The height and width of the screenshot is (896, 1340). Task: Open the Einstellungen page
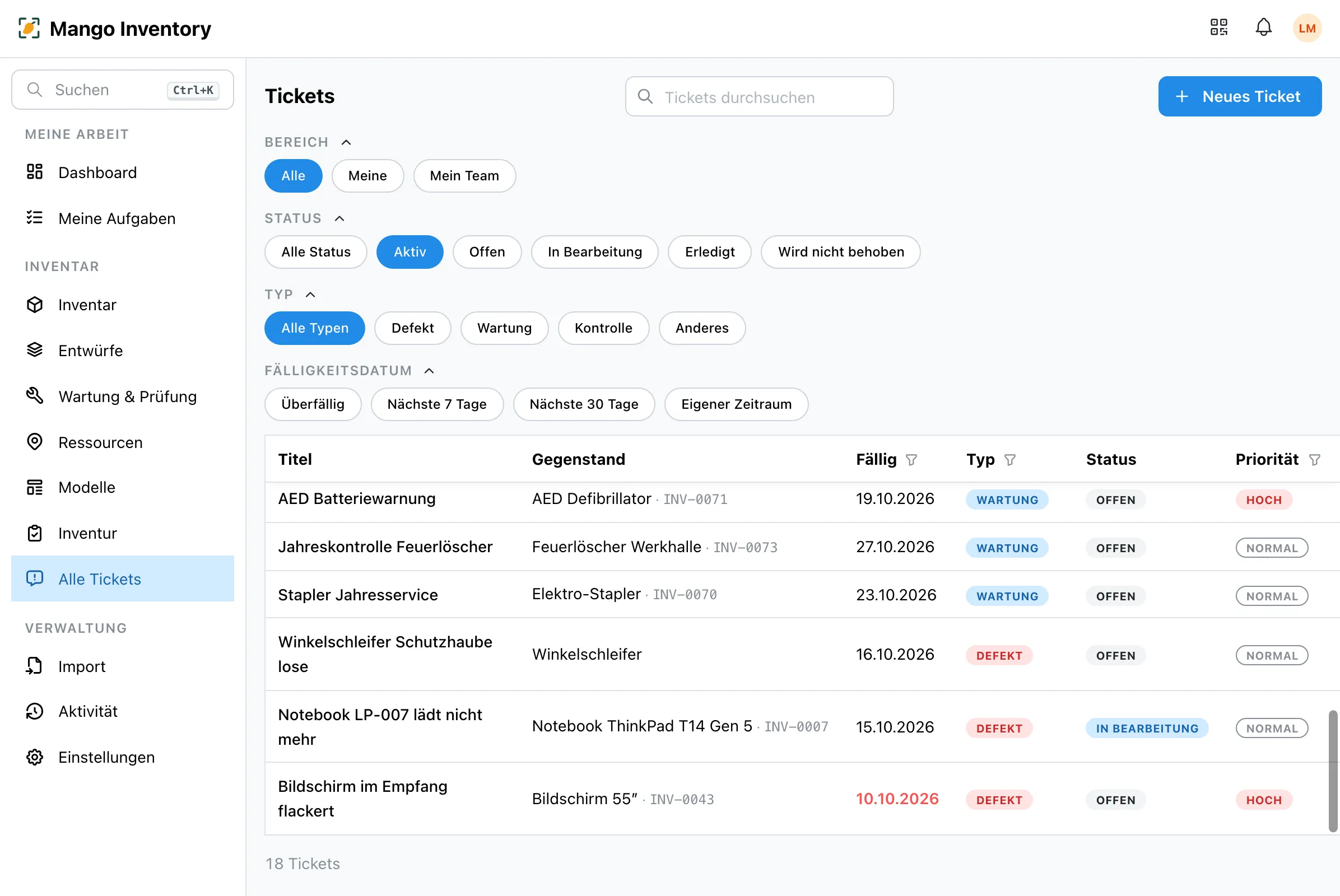click(122, 757)
